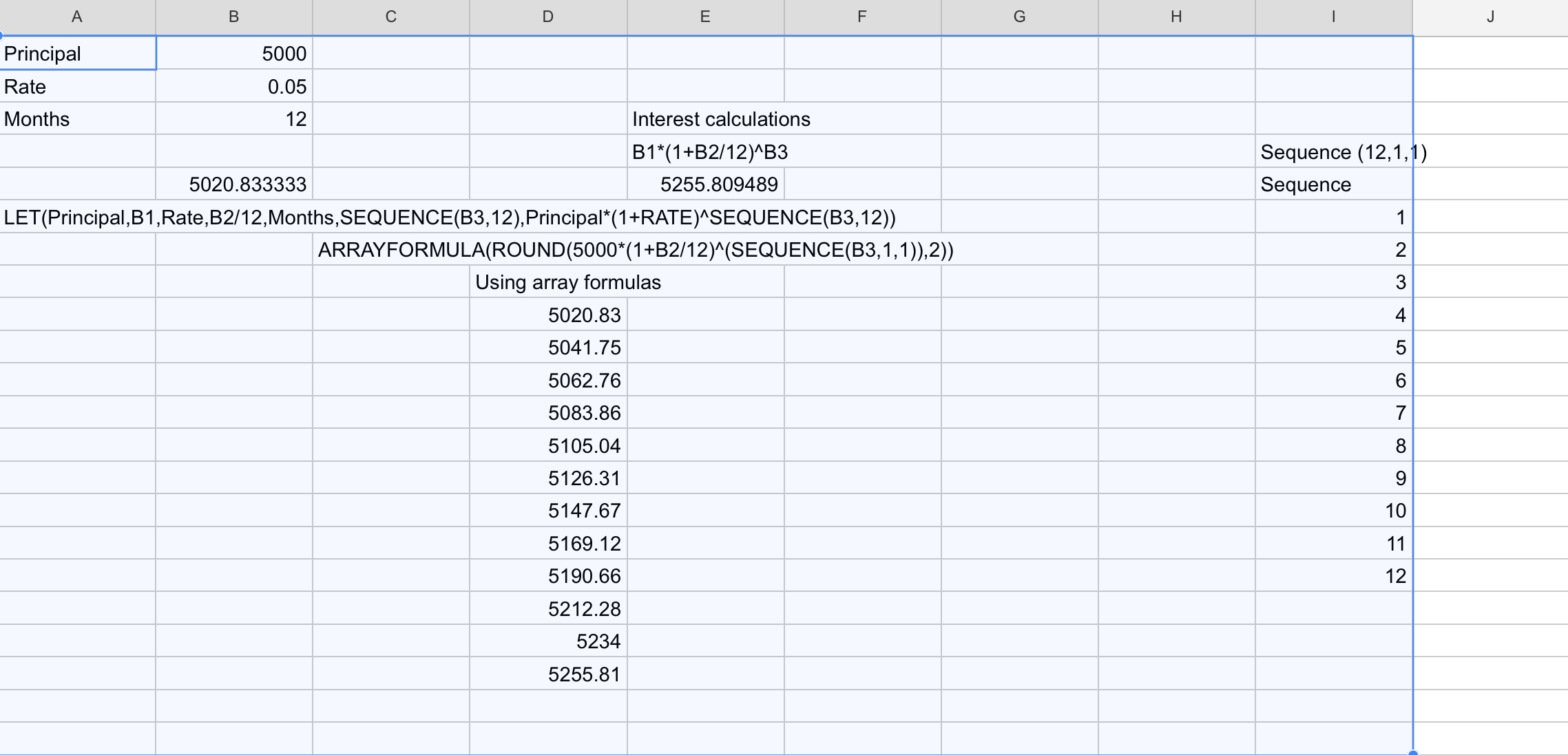
Task: Click column J header
Action: click(1489, 17)
